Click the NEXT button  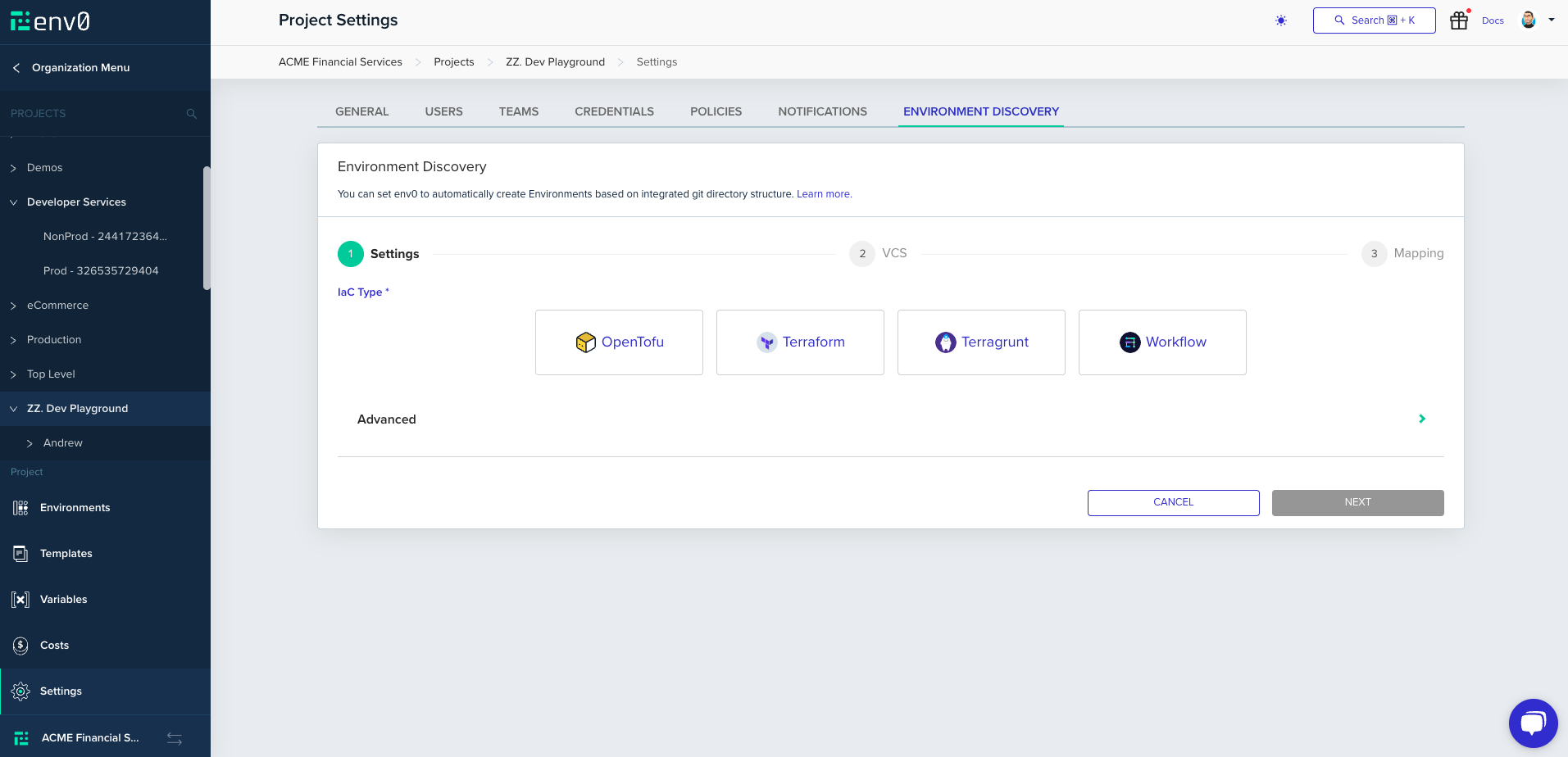click(x=1358, y=503)
